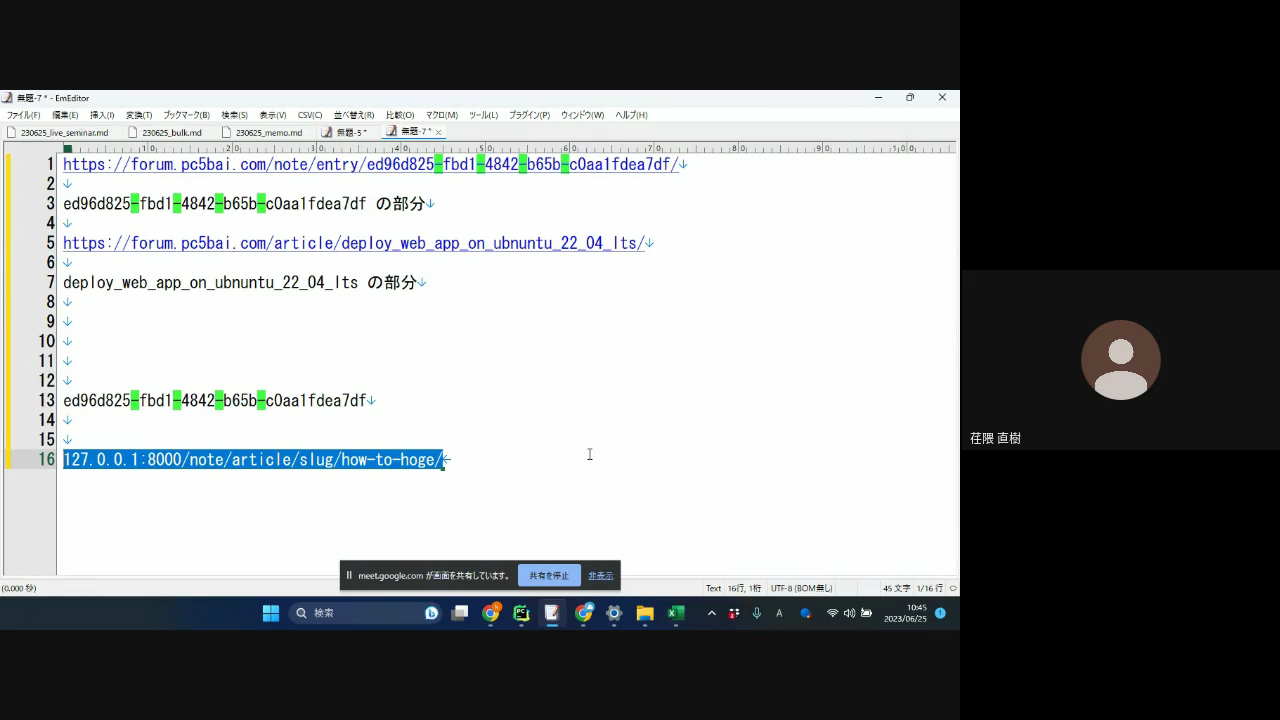Open Excel from the taskbar
The image size is (1280, 720).
676,613
